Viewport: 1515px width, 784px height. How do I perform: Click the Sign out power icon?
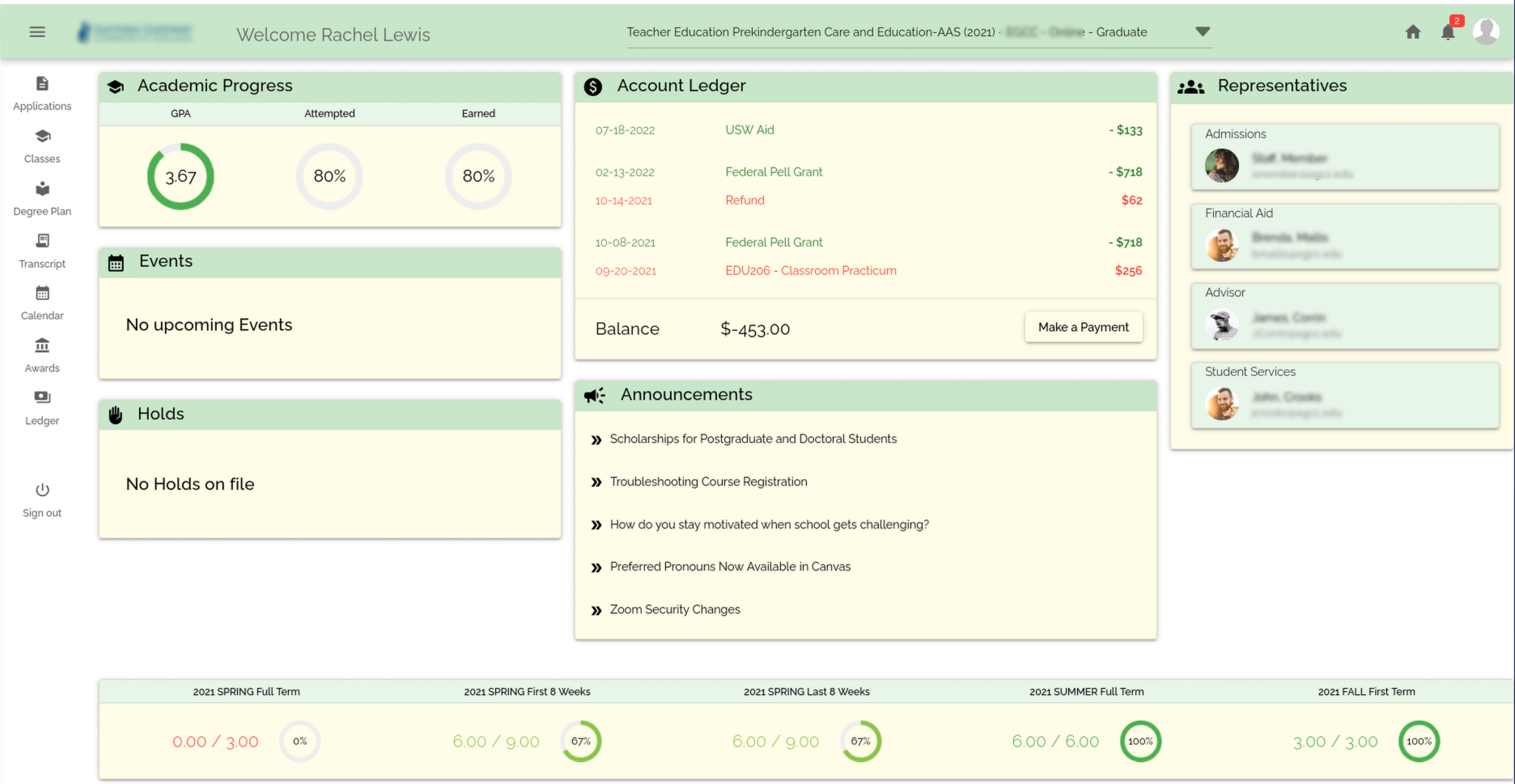tap(42, 490)
